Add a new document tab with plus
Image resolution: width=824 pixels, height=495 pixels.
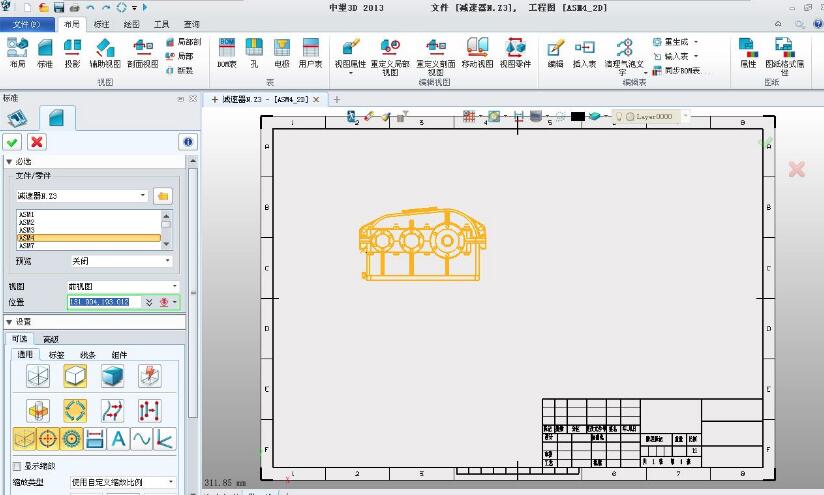point(337,99)
